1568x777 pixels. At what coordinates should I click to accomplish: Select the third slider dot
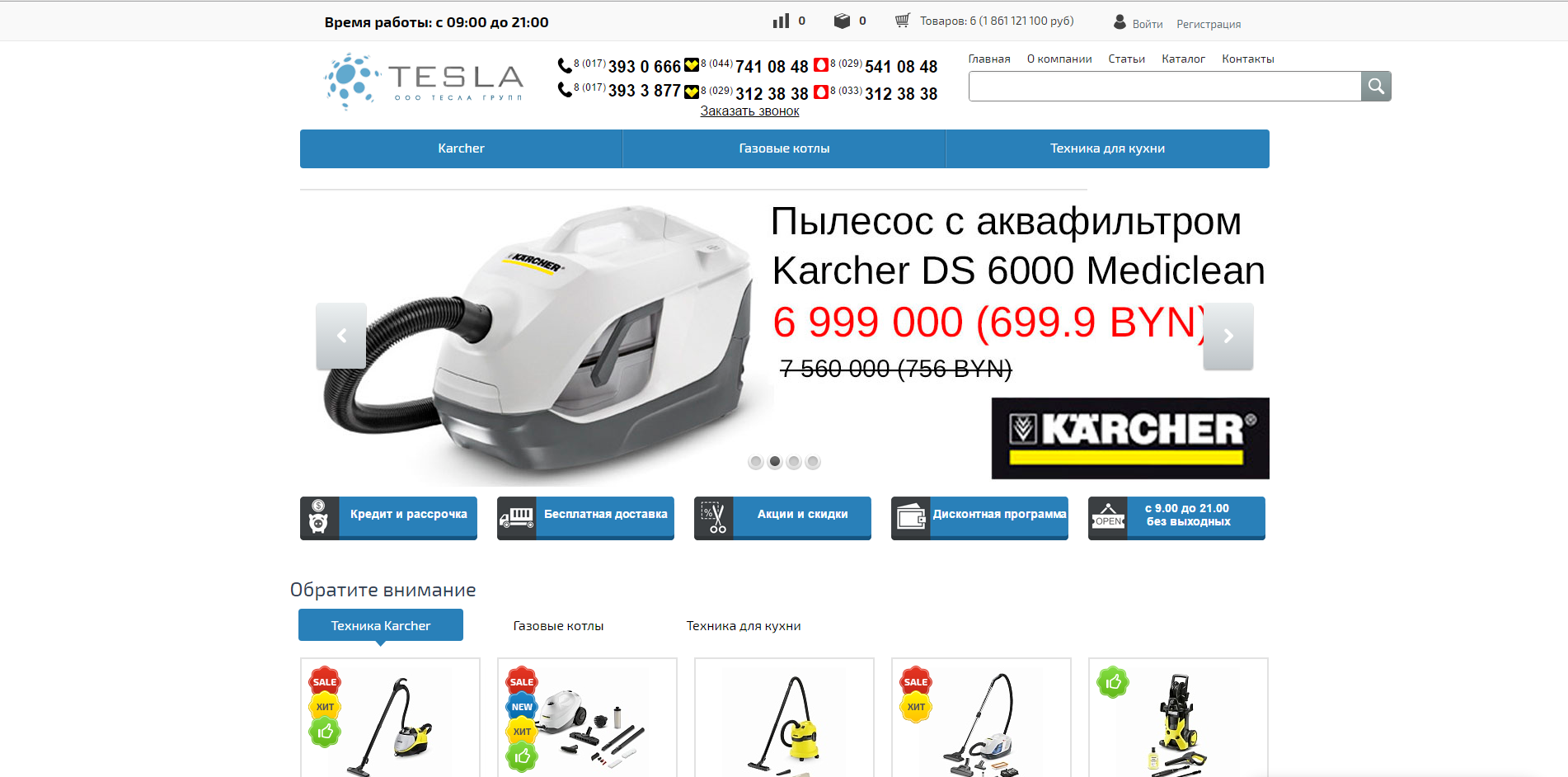794,462
